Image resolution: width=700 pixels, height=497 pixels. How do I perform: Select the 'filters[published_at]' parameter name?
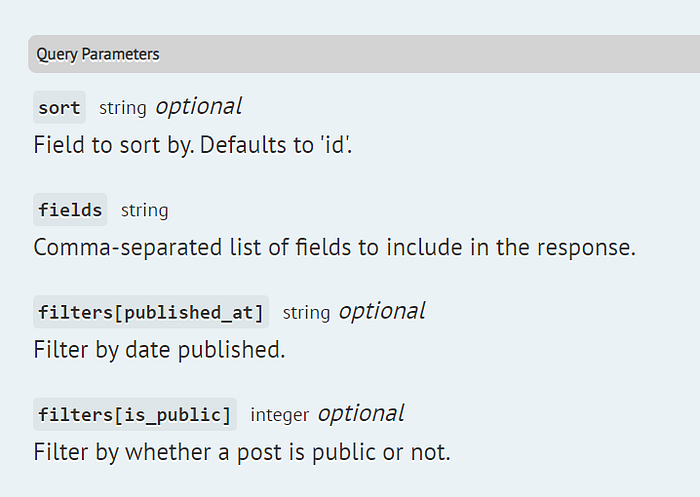point(151,312)
